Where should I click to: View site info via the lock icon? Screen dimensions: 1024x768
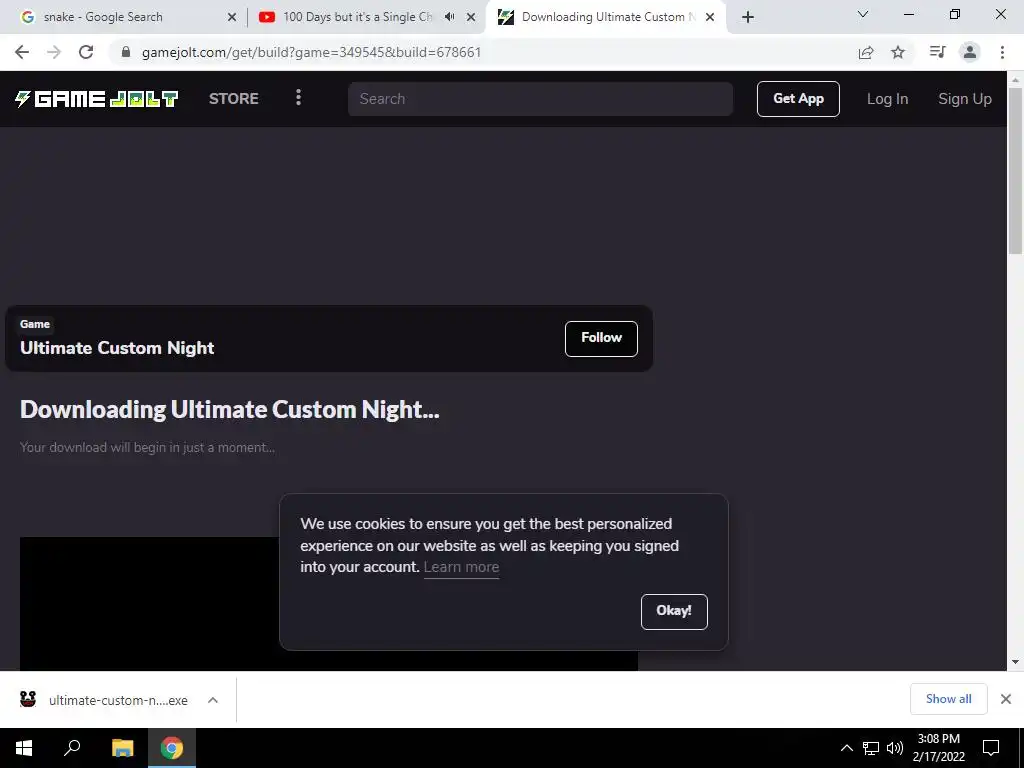point(126,52)
